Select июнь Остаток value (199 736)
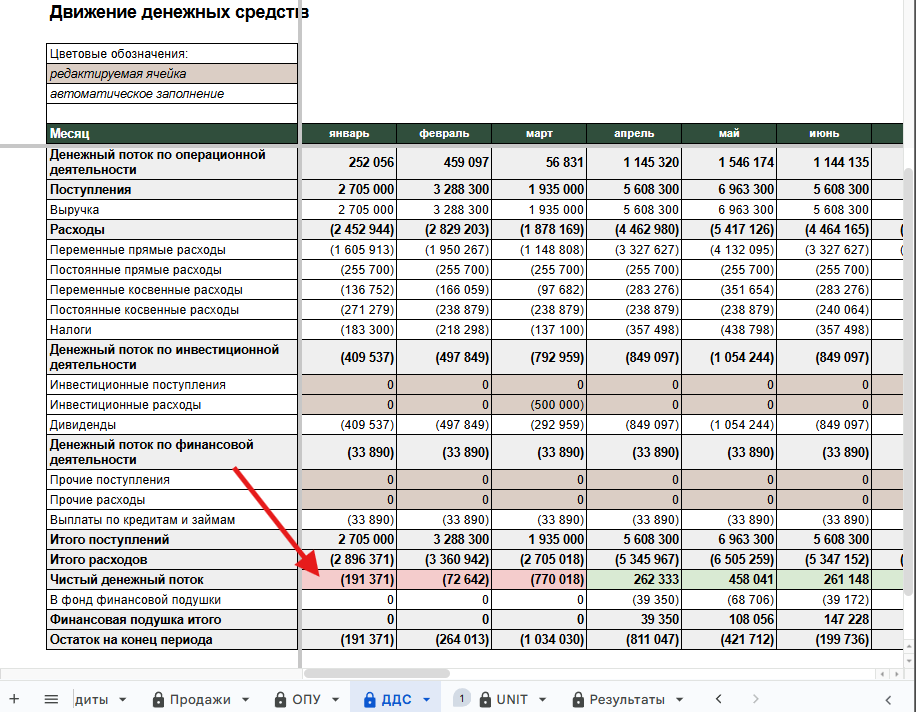This screenshot has width=916, height=712. click(824, 640)
